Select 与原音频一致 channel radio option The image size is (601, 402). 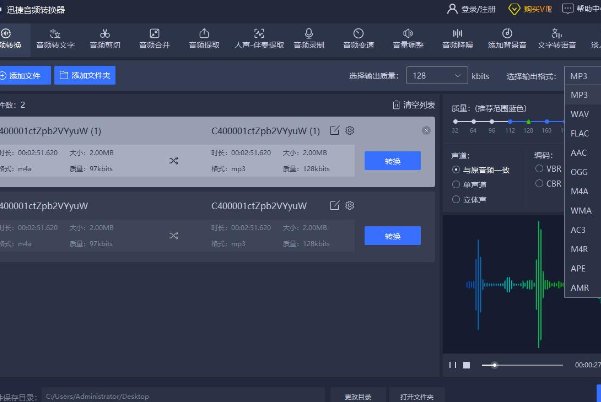(x=456, y=170)
